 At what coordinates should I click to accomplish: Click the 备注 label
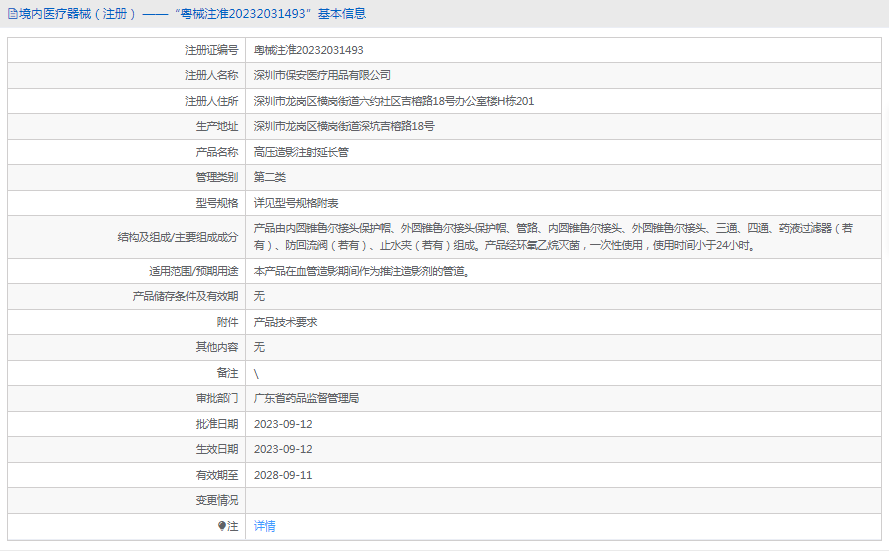click(227, 373)
